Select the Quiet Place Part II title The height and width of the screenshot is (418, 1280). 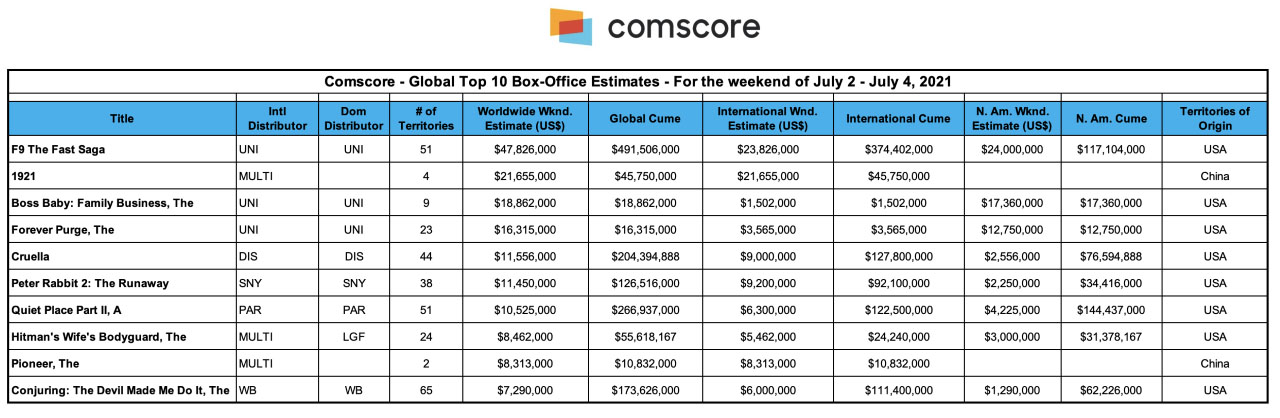(72, 310)
